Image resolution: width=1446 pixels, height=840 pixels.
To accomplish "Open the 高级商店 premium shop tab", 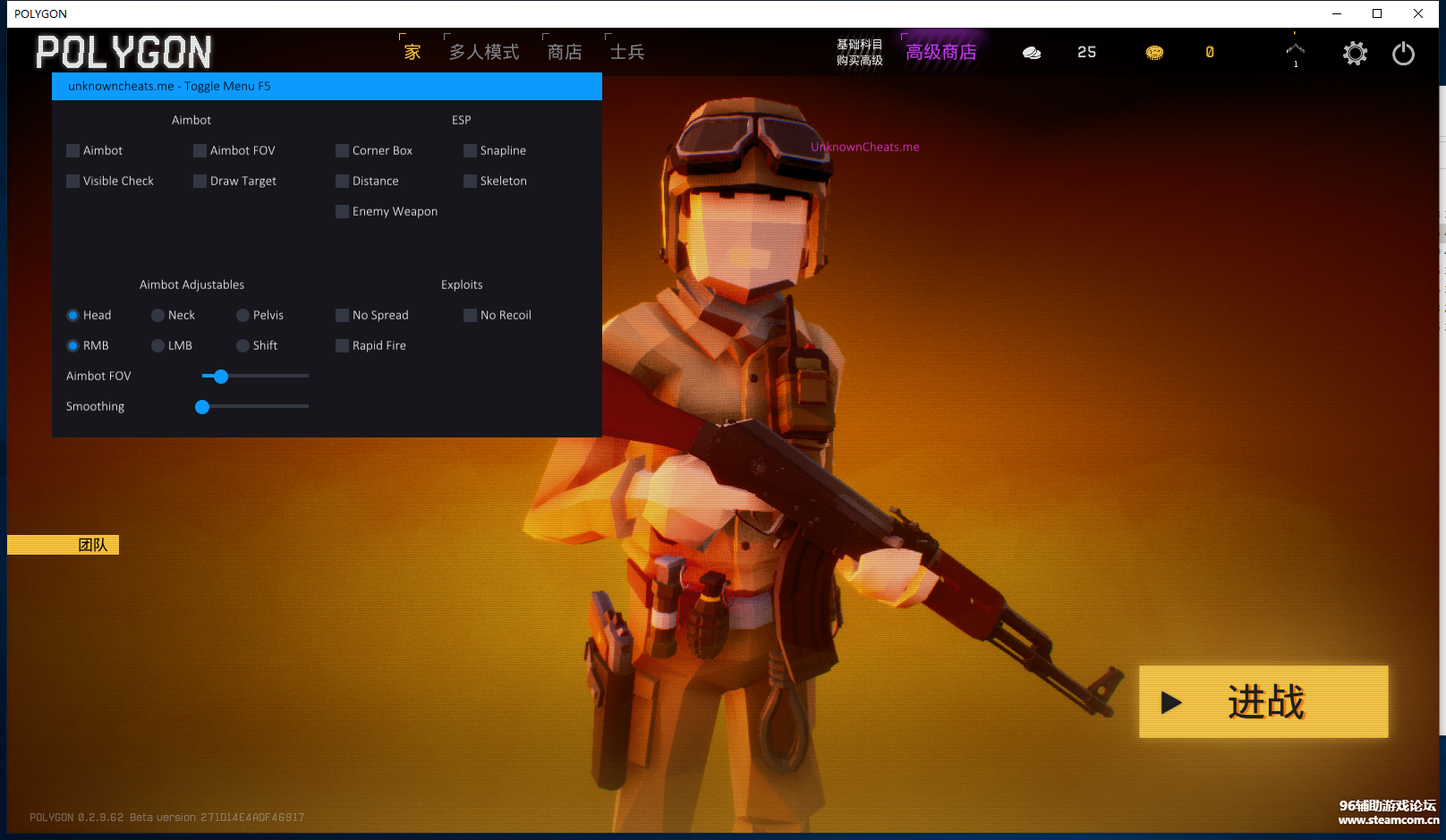I will [940, 52].
